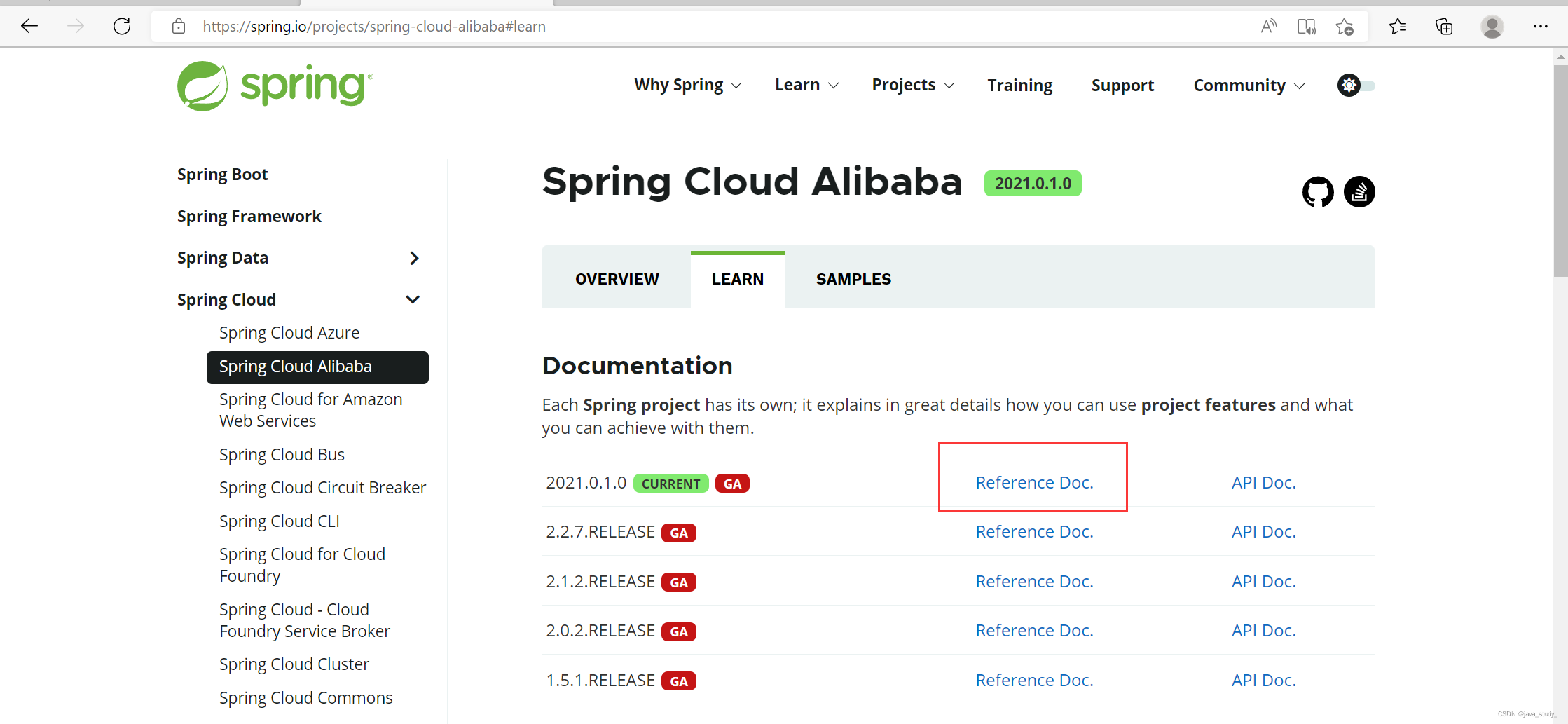Open API Doc. for 1.5.1.RELEASE
This screenshot has width=1568, height=724.
1263,680
